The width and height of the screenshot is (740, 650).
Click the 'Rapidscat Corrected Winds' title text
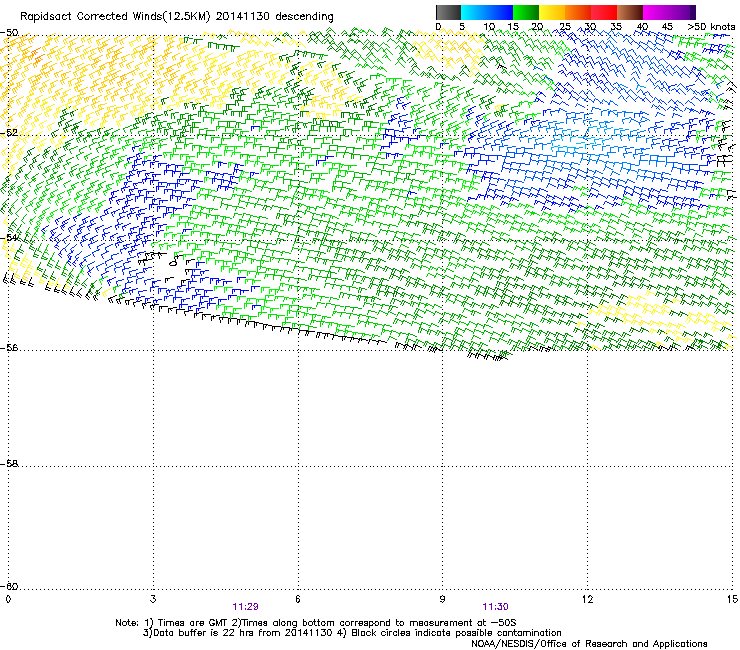91,17
